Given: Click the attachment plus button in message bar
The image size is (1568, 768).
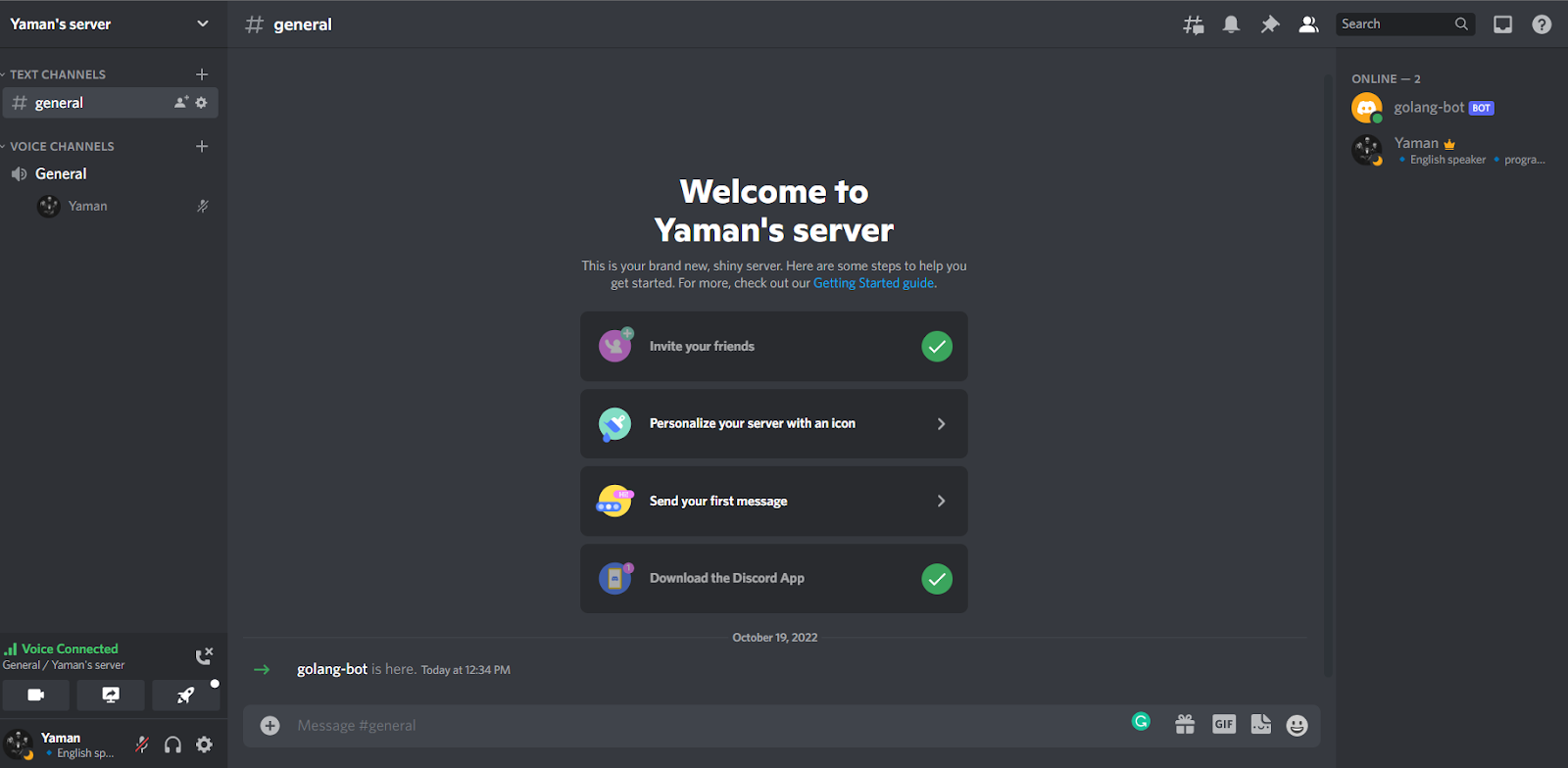Looking at the screenshot, I should tap(269, 725).
